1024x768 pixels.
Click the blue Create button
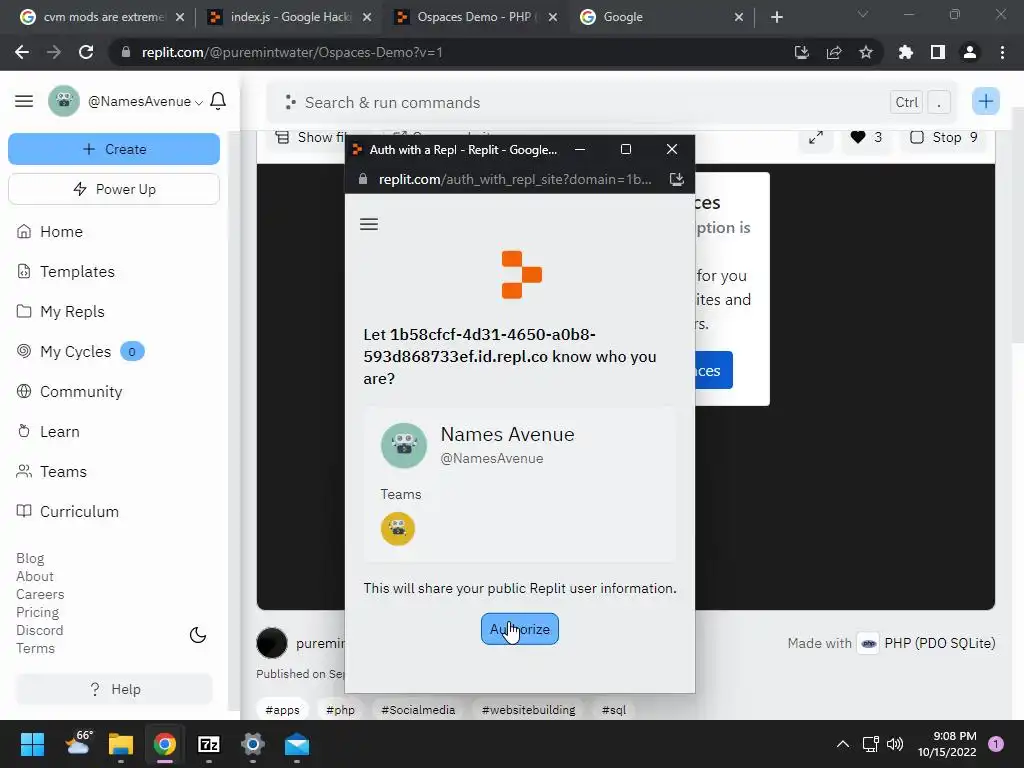coord(114,149)
